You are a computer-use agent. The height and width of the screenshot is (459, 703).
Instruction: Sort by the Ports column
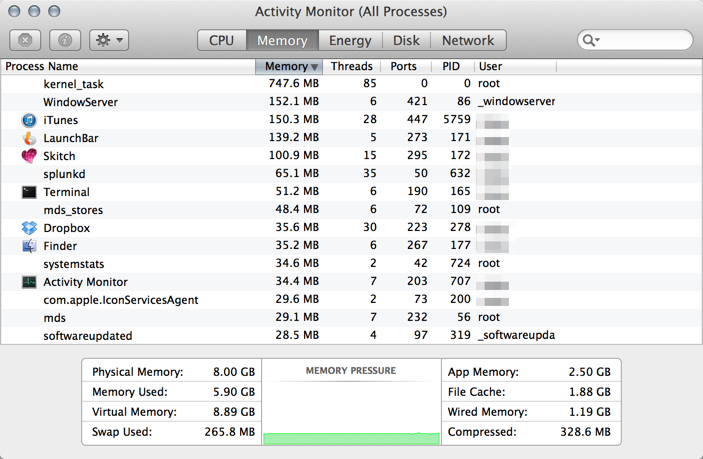click(406, 66)
